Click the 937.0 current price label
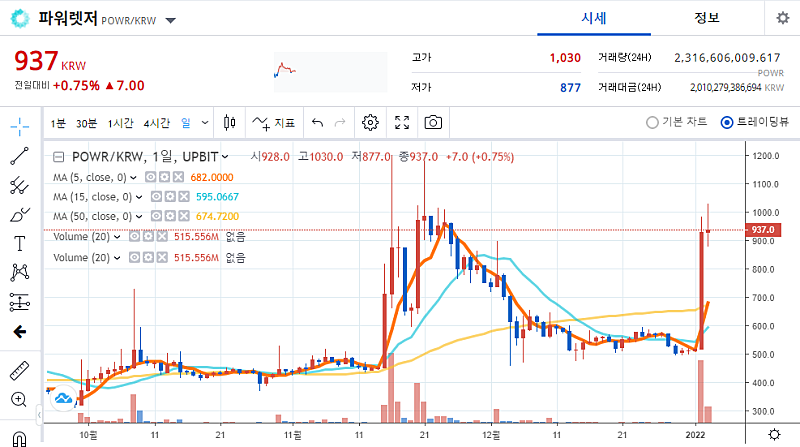 coord(763,230)
